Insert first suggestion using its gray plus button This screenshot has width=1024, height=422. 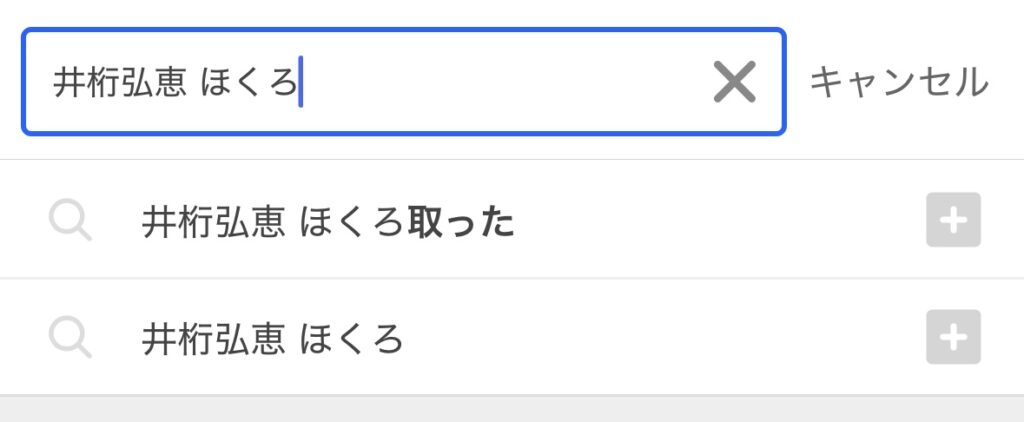[x=953, y=219]
